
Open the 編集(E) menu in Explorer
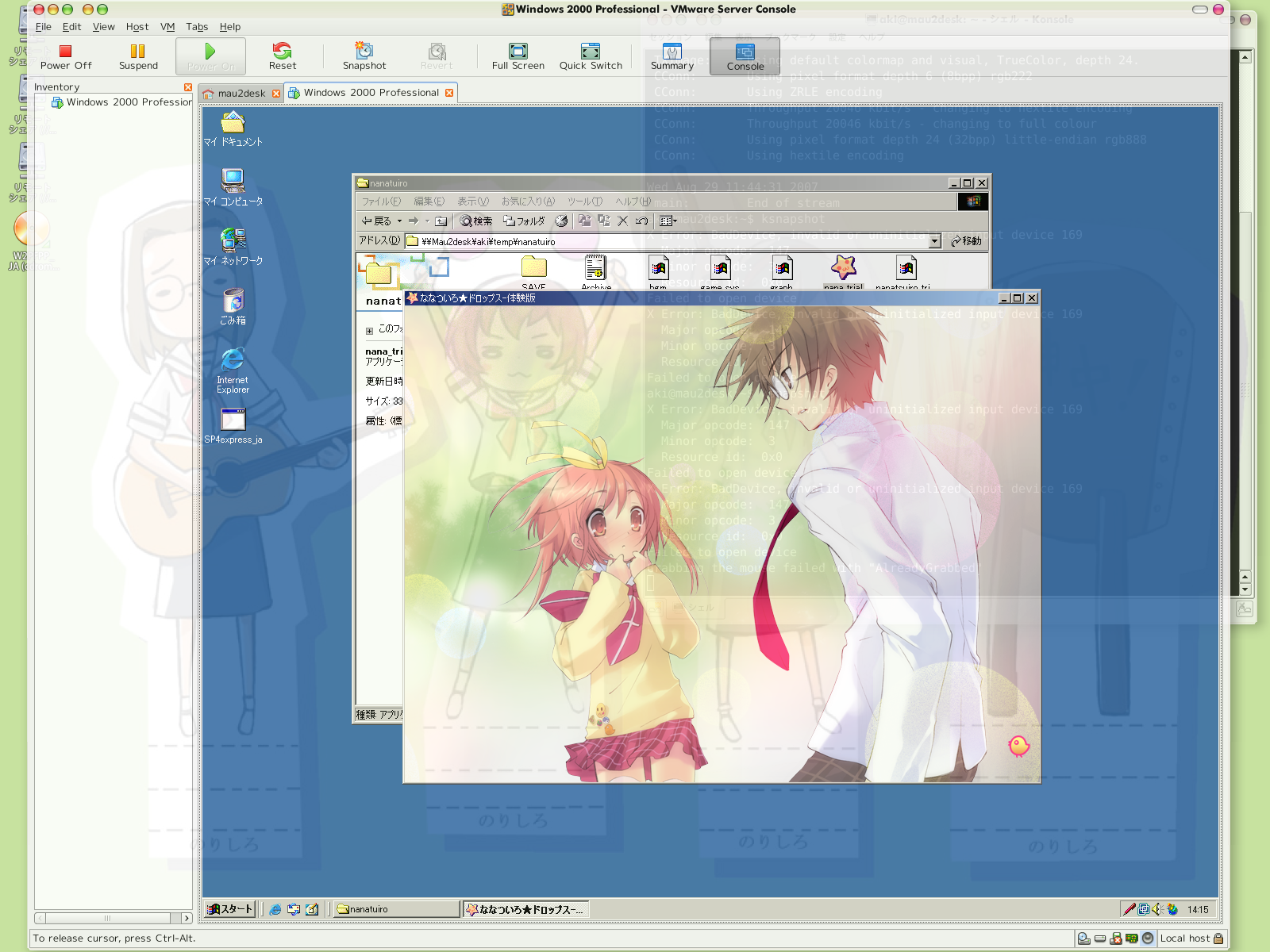click(429, 202)
